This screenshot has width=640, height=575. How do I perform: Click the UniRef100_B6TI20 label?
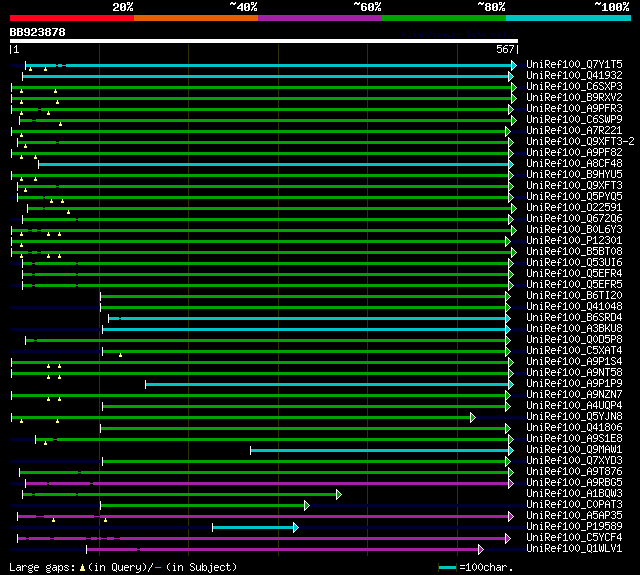(574, 295)
